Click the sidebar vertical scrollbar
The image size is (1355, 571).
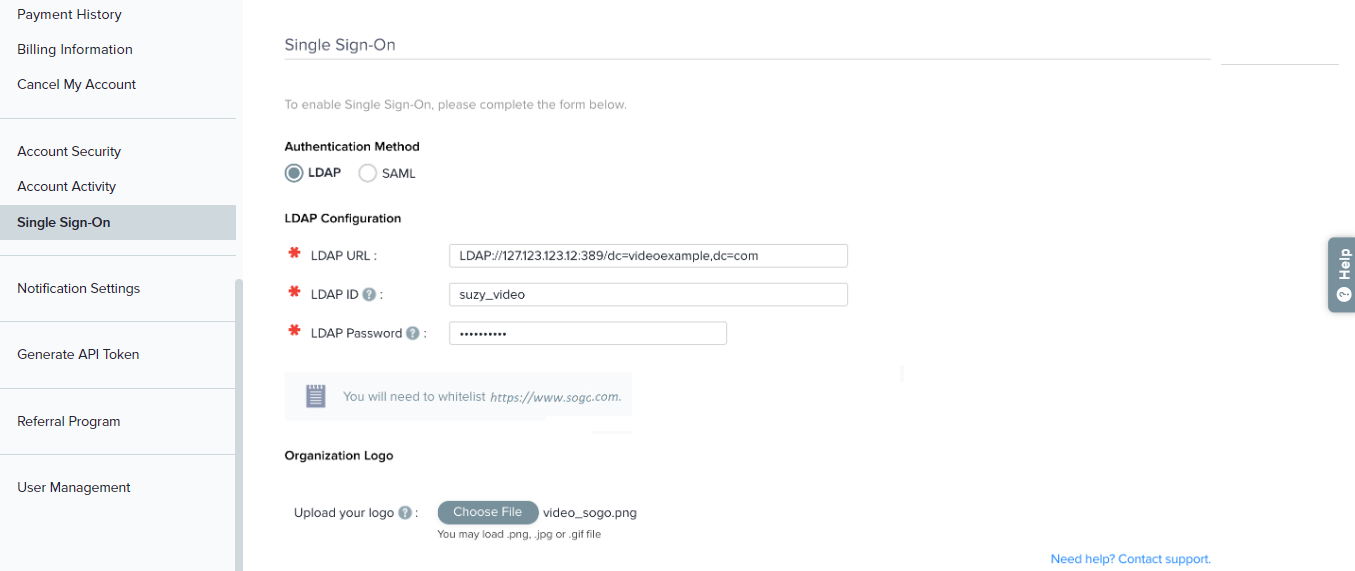pyautogui.click(x=239, y=420)
